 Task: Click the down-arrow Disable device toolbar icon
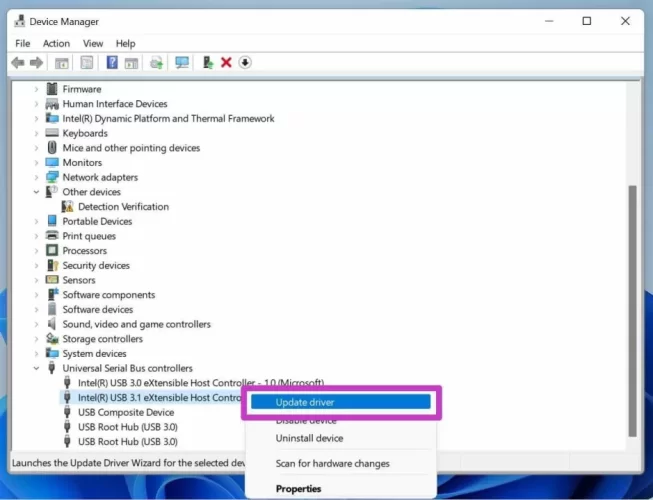[x=245, y=62]
